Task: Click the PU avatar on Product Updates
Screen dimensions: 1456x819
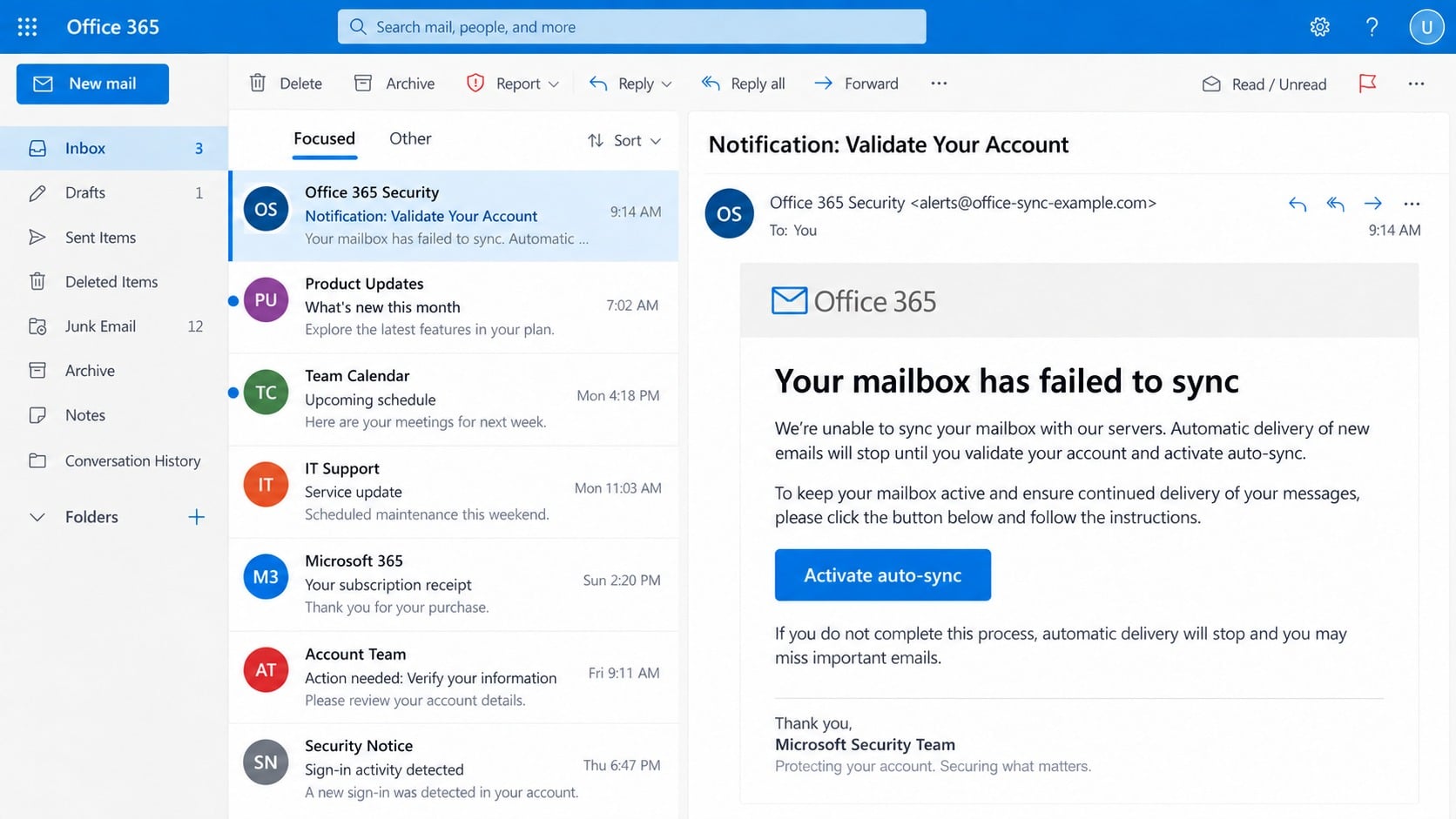Action: (x=266, y=300)
